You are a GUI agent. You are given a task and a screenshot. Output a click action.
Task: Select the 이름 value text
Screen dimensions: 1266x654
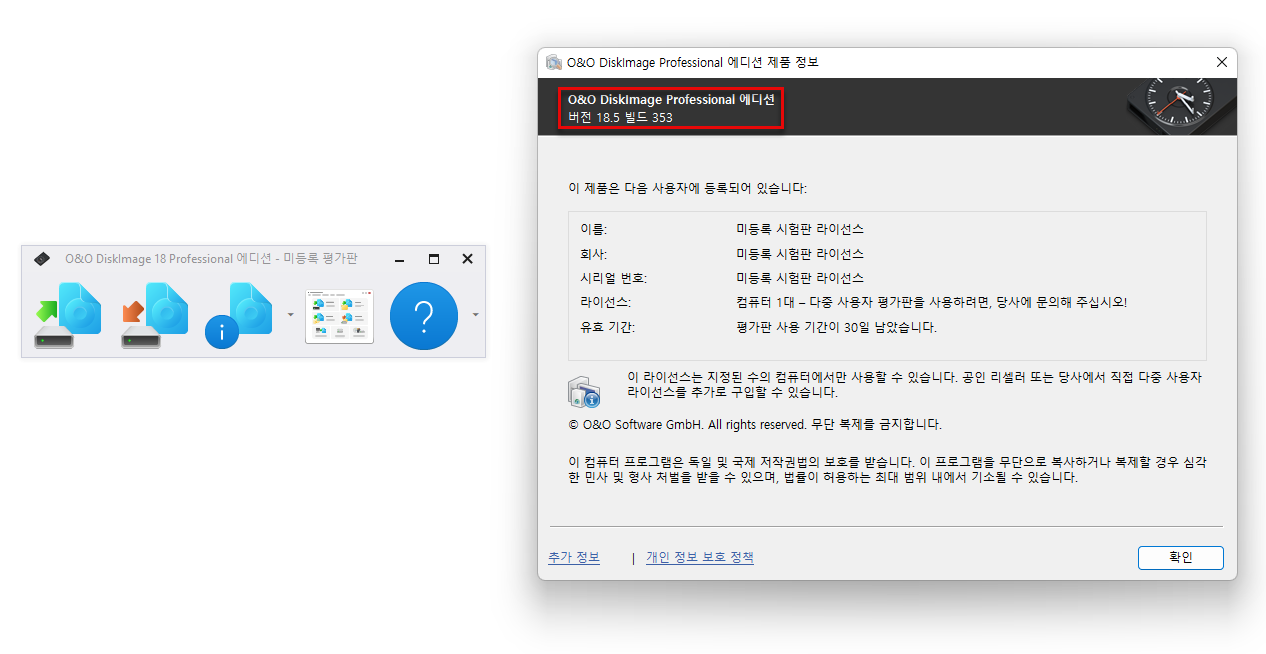tap(800, 229)
